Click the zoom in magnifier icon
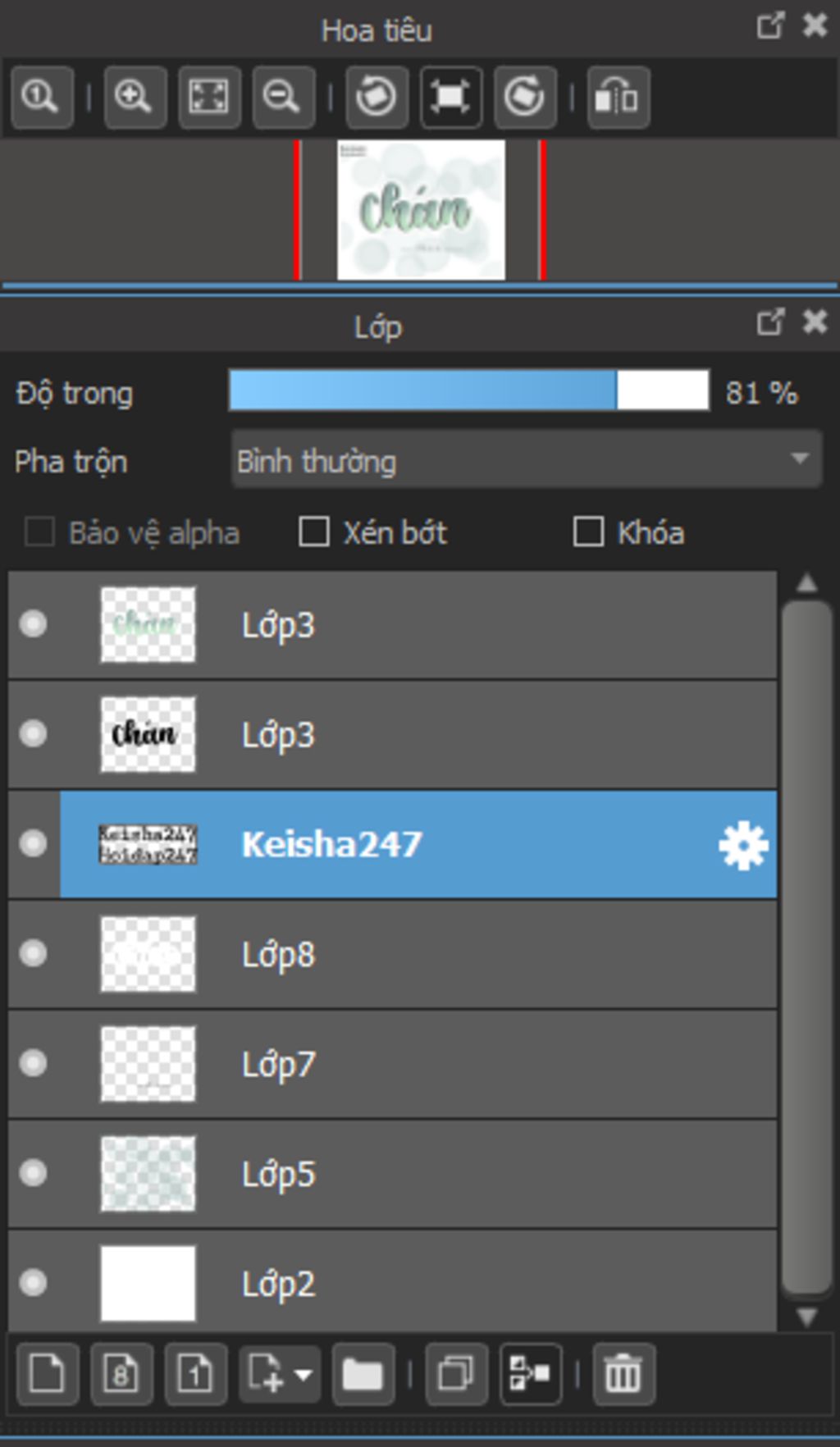 [135, 98]
